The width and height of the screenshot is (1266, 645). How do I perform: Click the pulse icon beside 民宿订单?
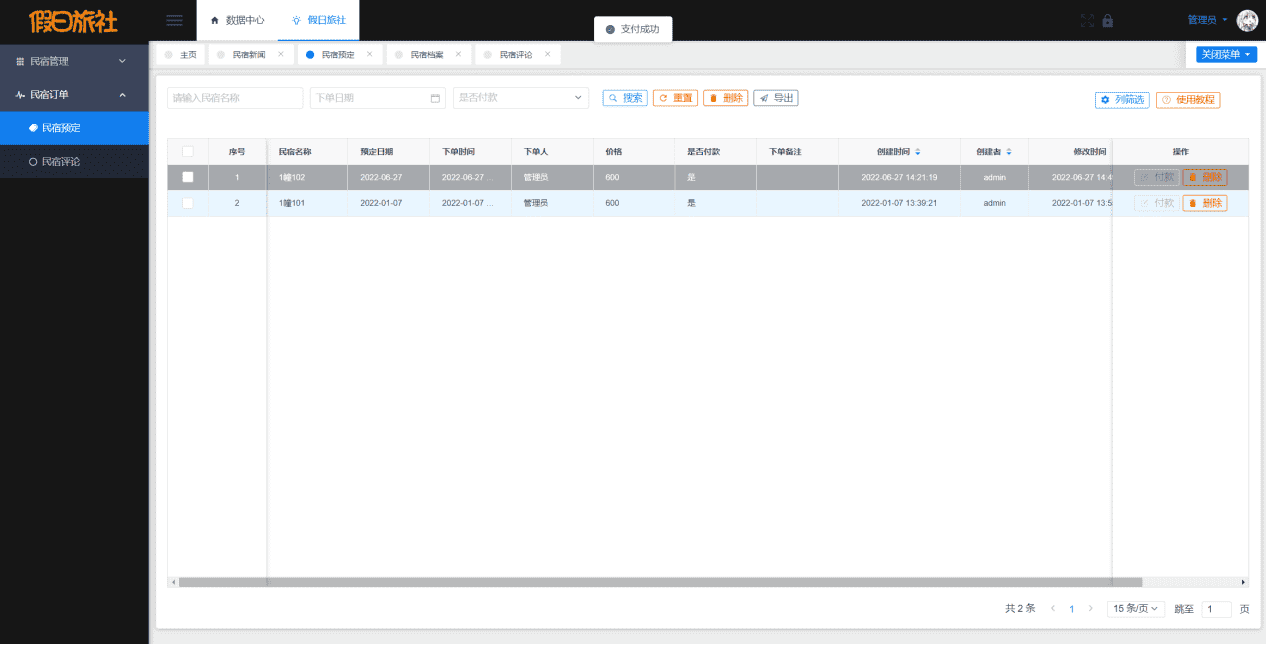(20, 94)
